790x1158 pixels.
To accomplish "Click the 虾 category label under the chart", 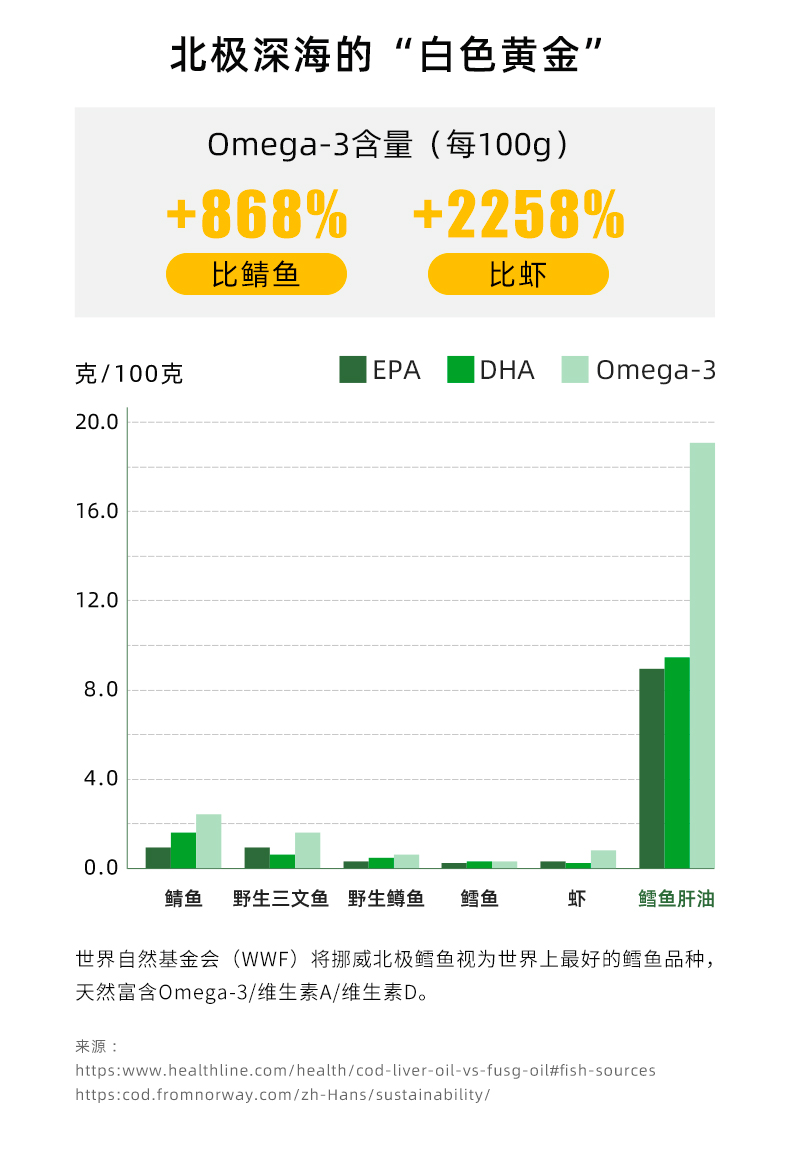I will (x=577, y=899).
